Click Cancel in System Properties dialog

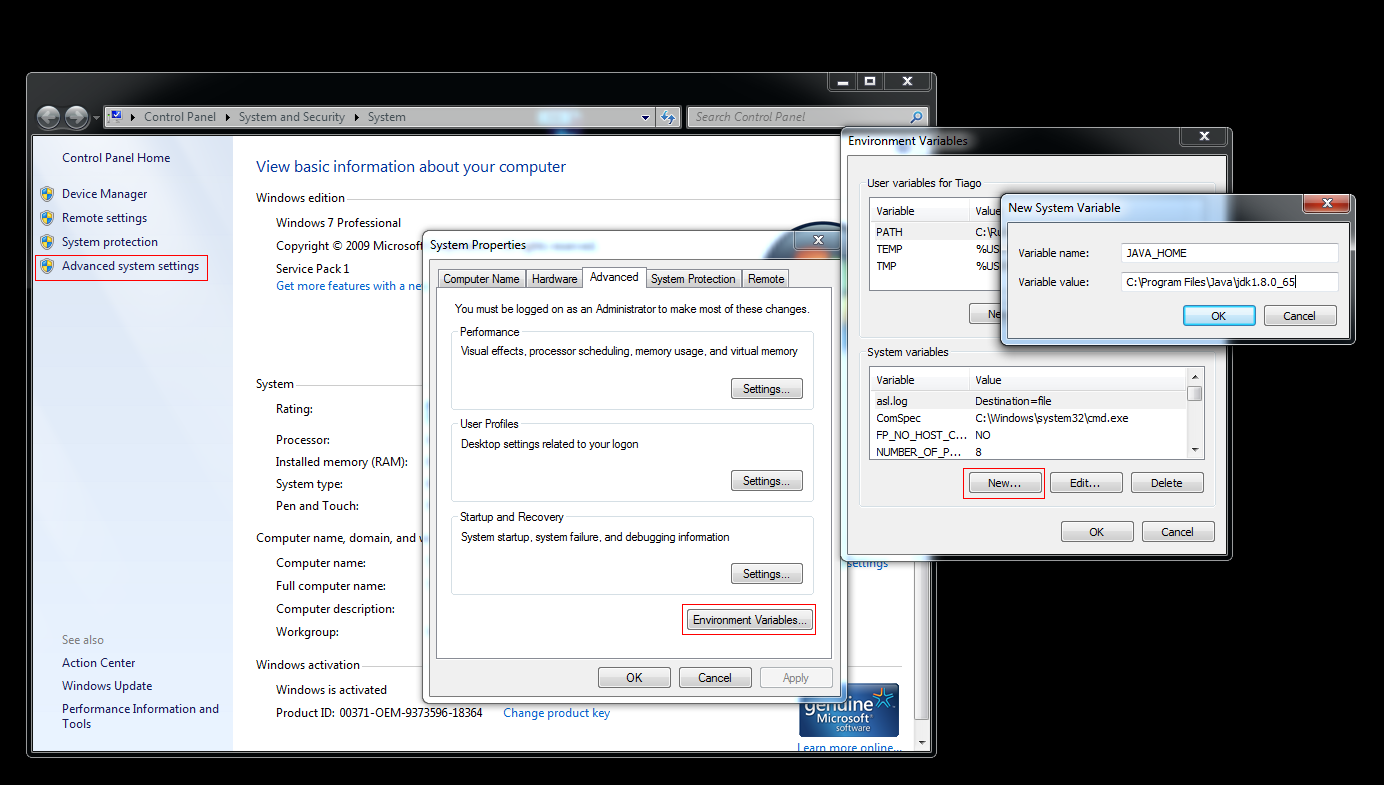point(715,678)
